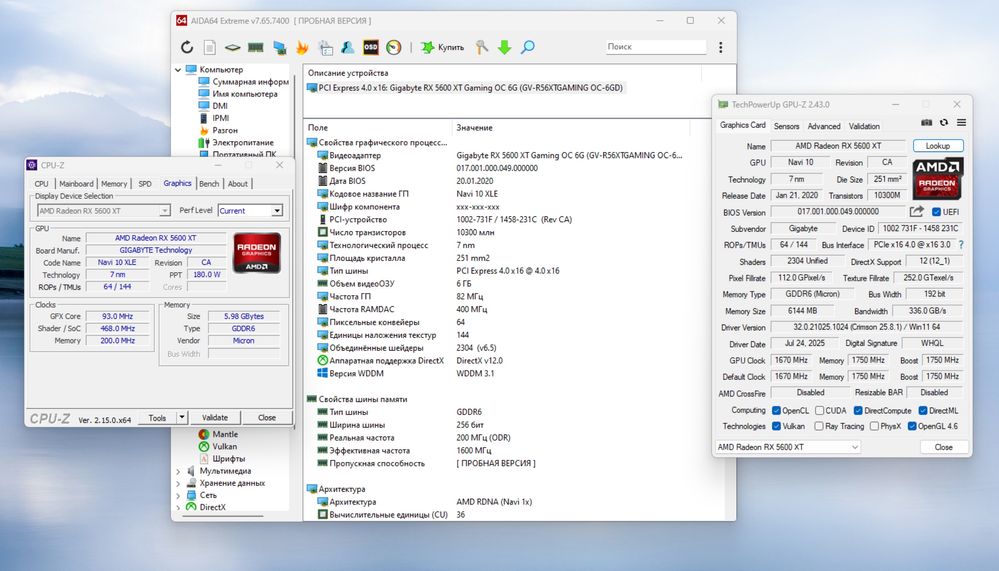Click the network computers toolbar icon in AIDA64
This screenshot has height=571, width=999.
279,47
